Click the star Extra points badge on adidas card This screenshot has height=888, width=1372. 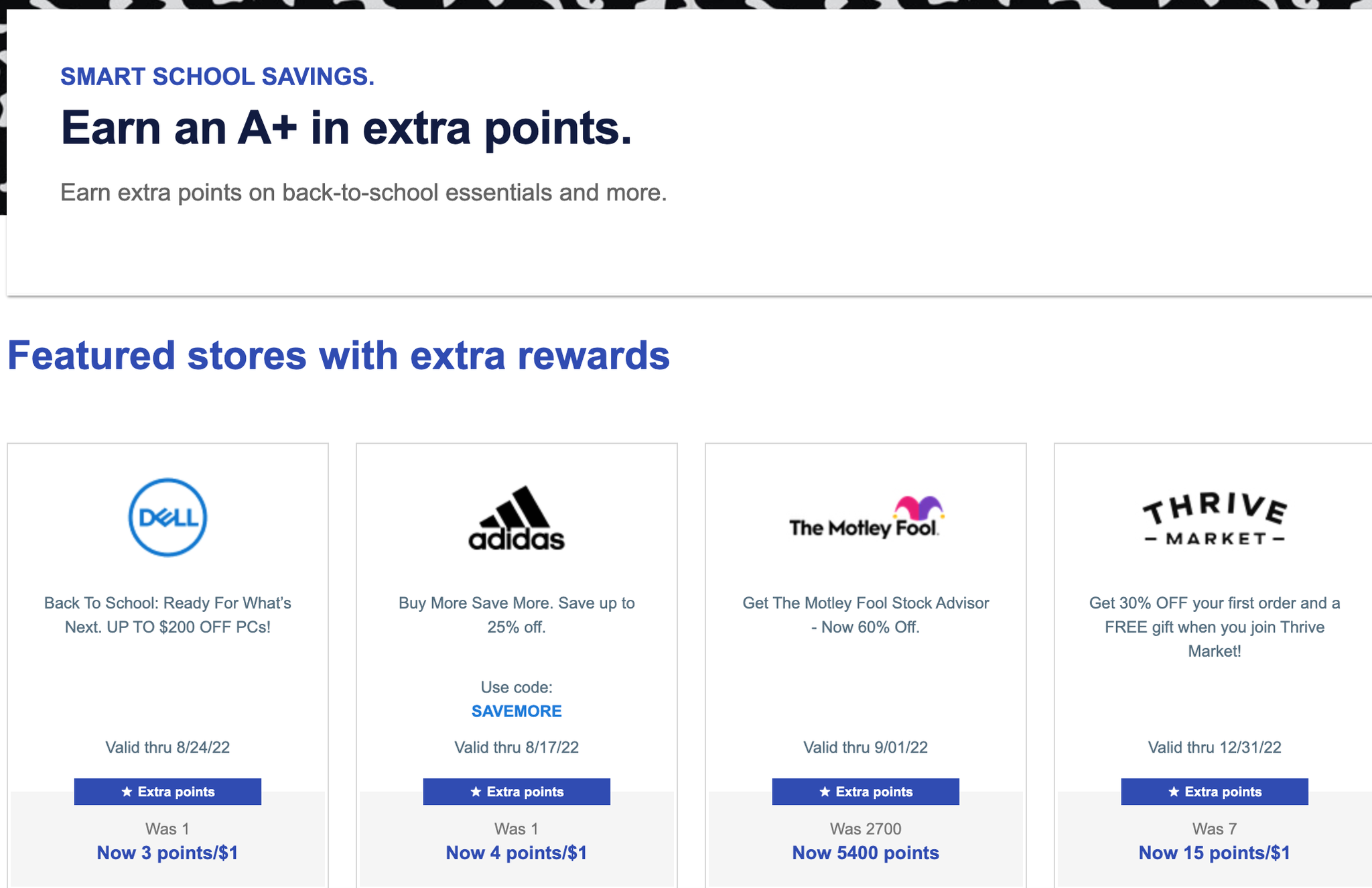click(x=516, y=791)
